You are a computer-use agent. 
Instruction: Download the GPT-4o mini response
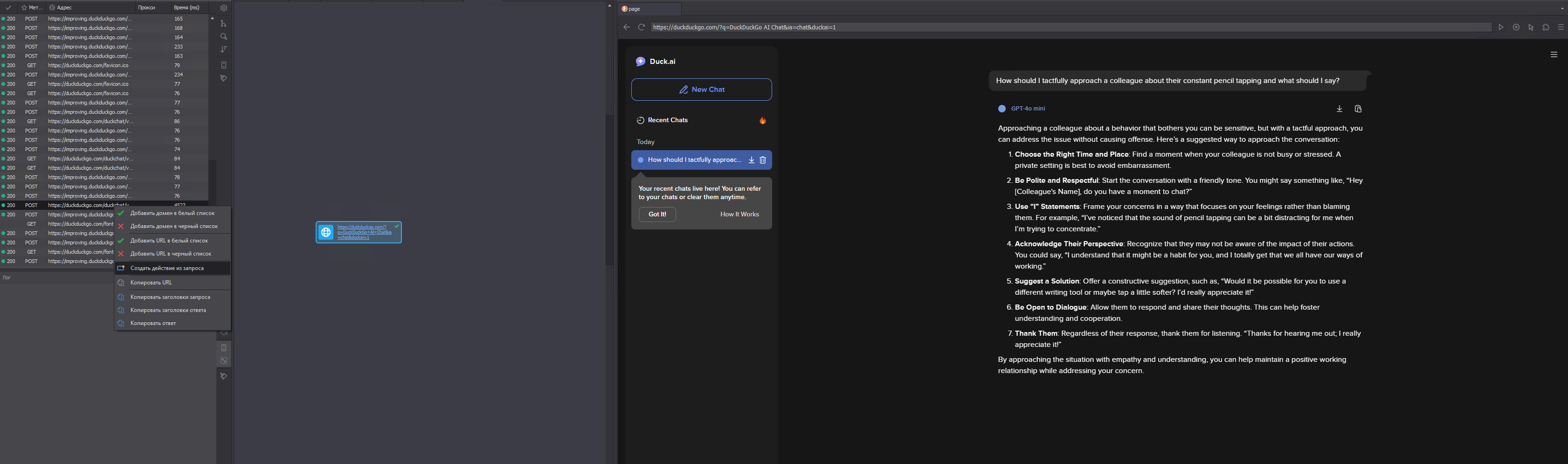tap(1339, 109)
